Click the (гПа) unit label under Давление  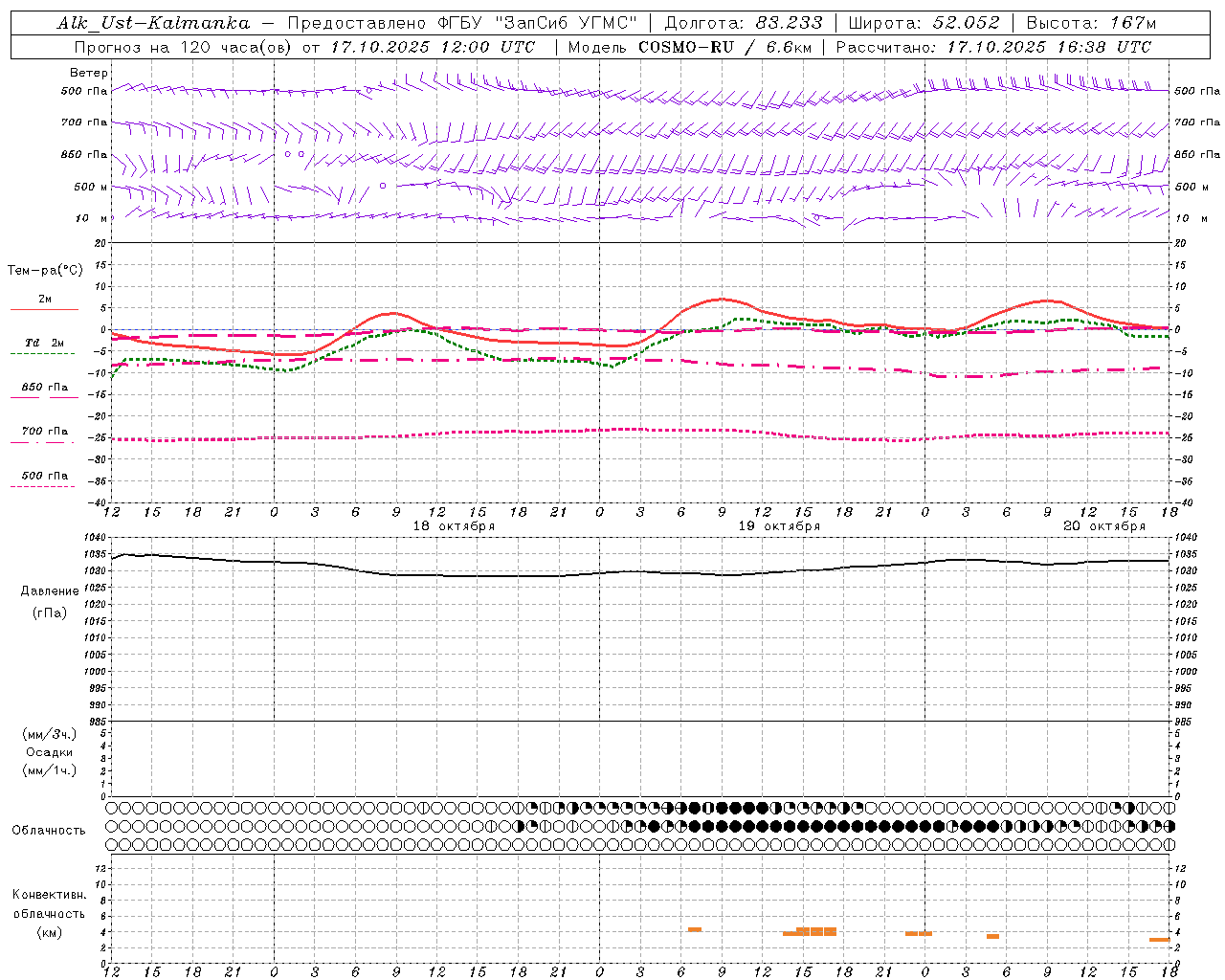pos(50,613)
